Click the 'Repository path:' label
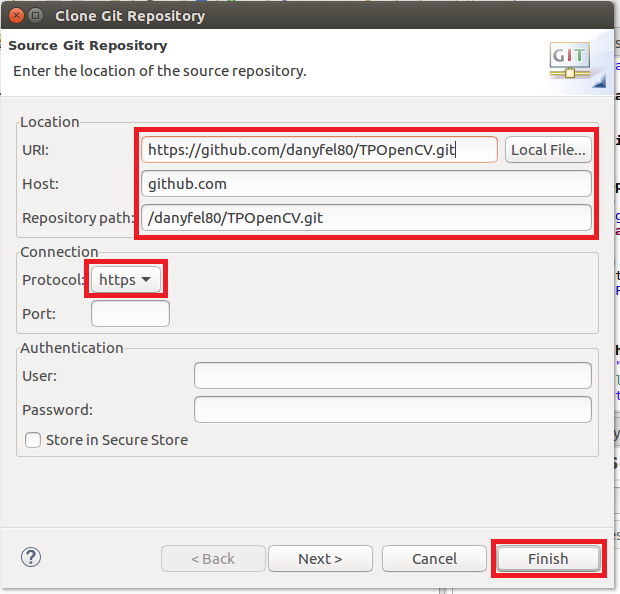620x594 pixels. pyautogui.click(x=78, y=218)
